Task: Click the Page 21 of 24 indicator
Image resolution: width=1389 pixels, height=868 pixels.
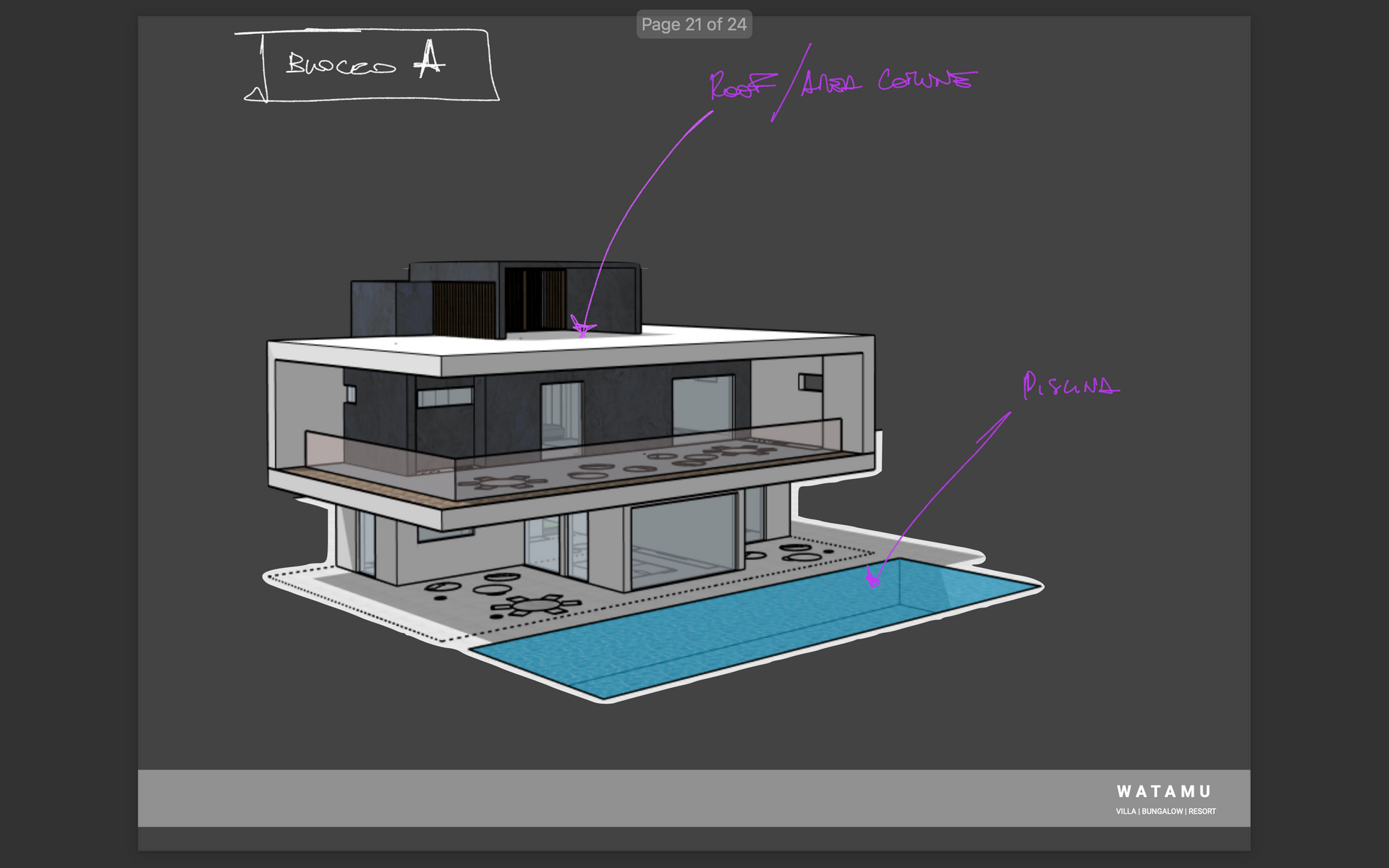Action: click(x=694, y=25)
